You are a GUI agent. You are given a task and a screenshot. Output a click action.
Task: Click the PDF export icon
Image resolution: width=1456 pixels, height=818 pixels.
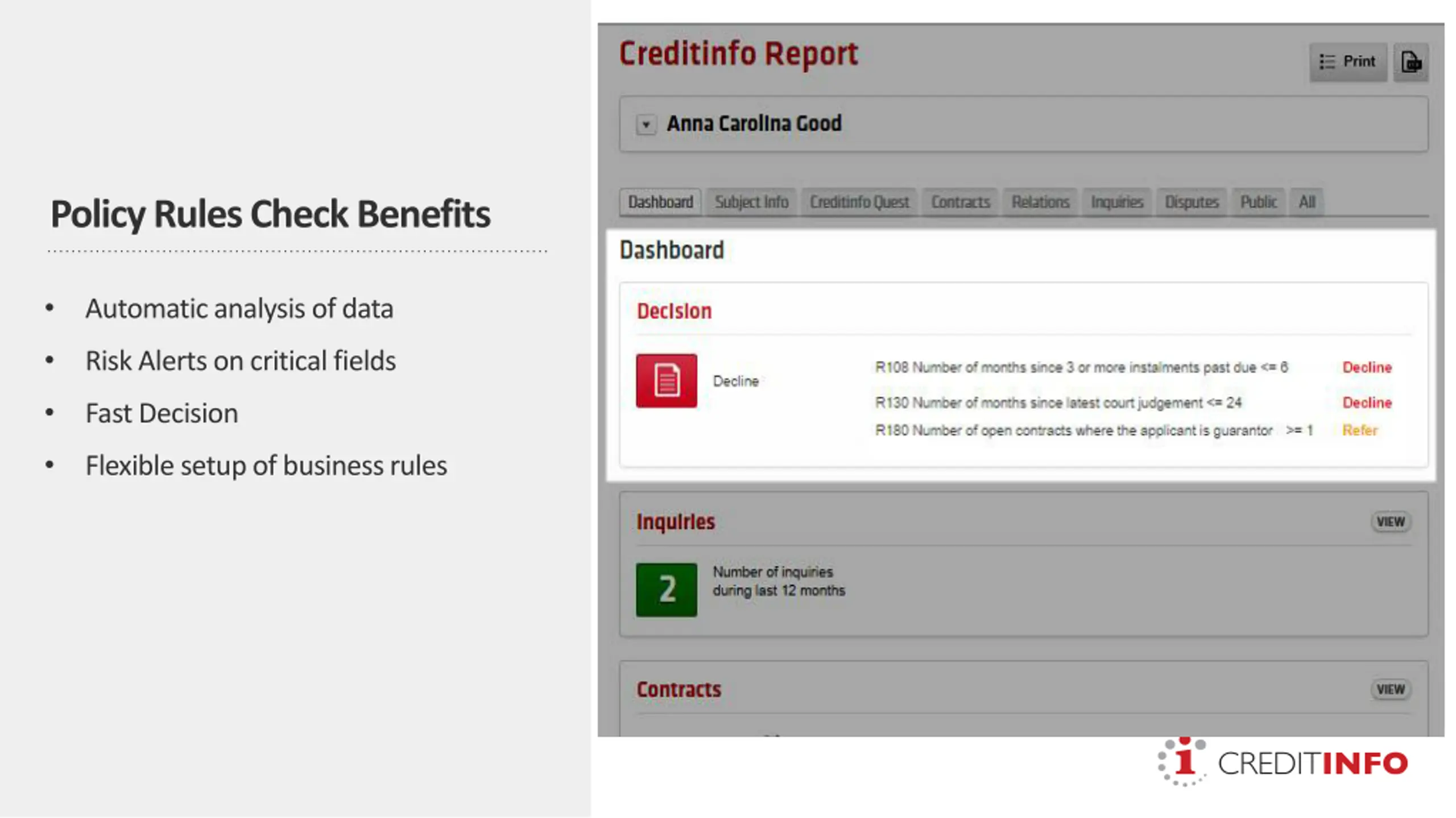tap(1410, 61)
